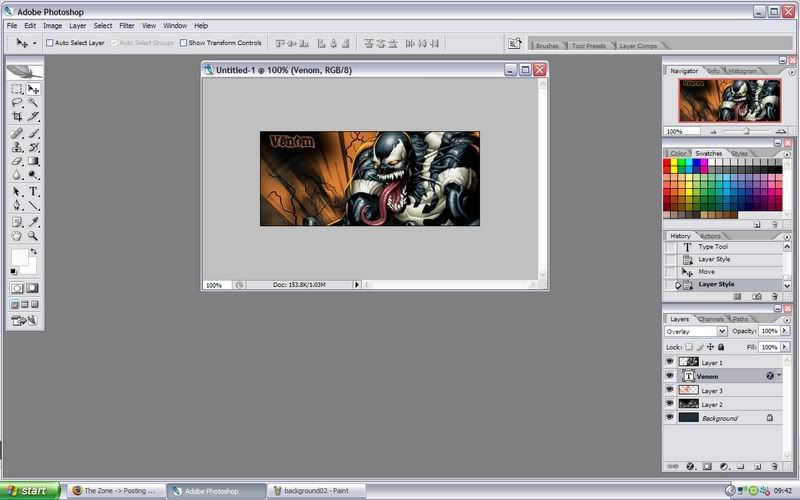
Task: Select the Path Selection tool
Action: [17, 191]
